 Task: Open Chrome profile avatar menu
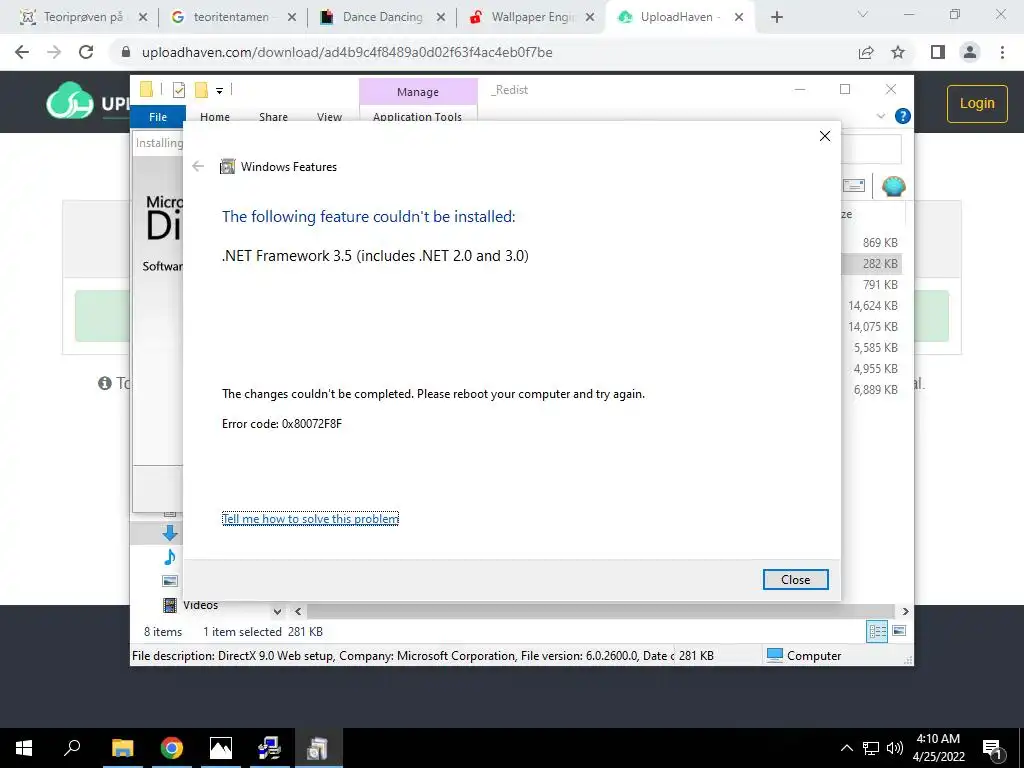click(x=970, y=52)
